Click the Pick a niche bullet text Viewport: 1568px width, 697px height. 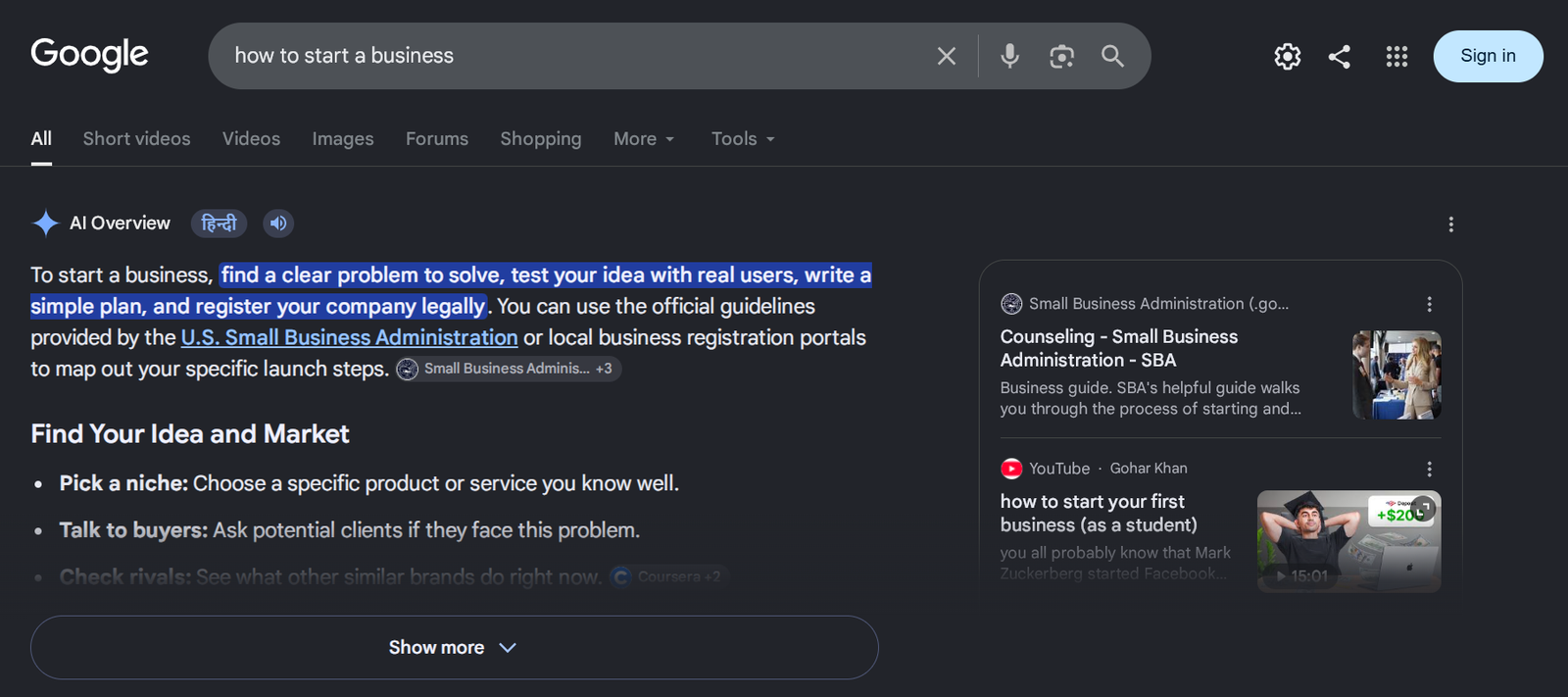pyautogui.click(x=369, y=483)
